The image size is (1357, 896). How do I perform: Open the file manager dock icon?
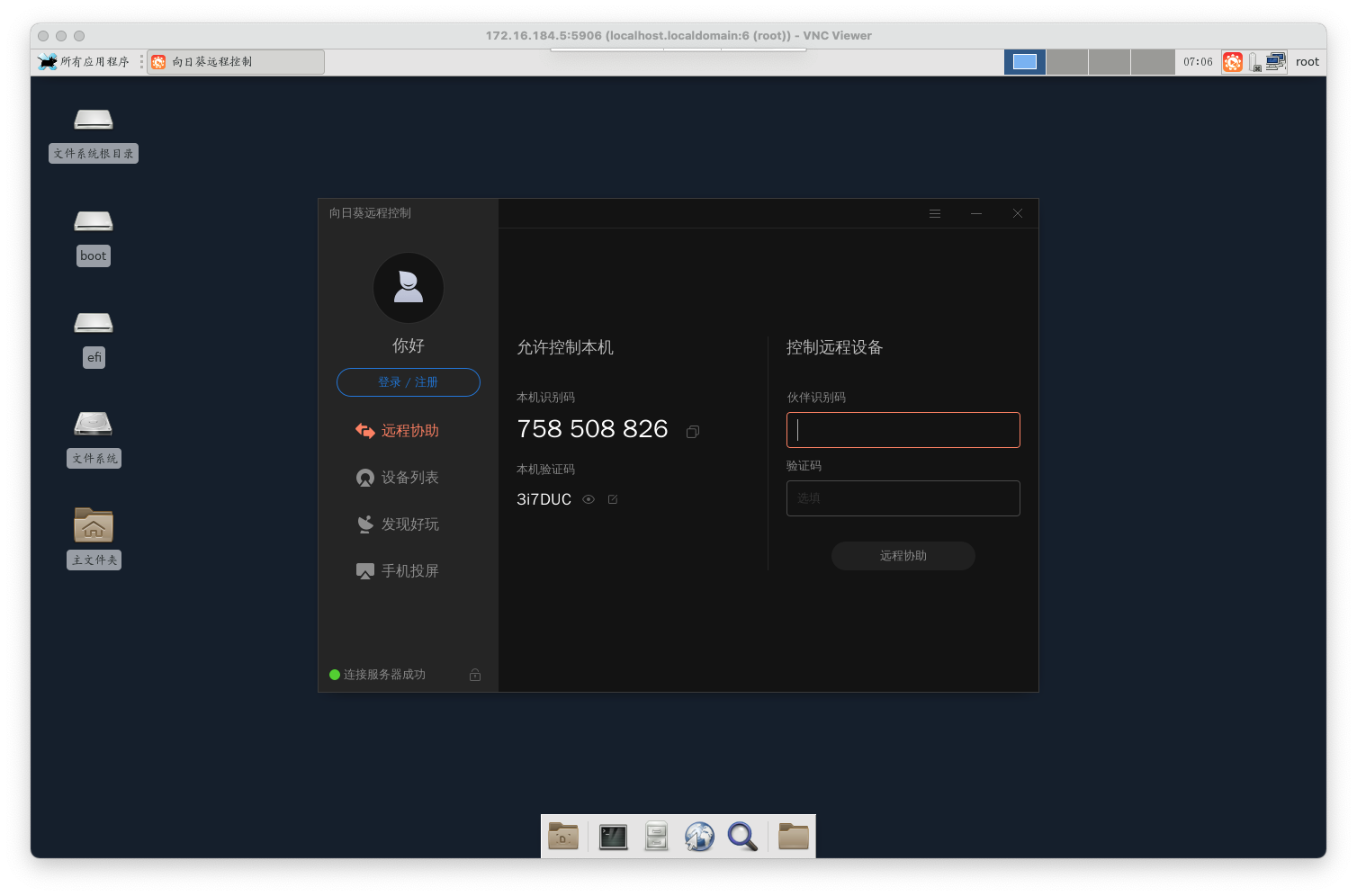657,837
